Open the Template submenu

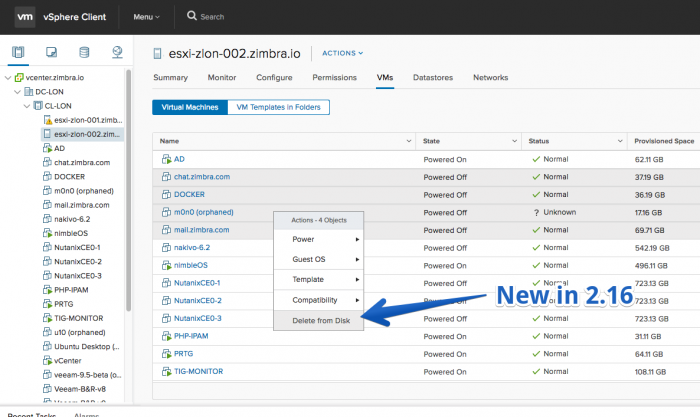point(319,279)
